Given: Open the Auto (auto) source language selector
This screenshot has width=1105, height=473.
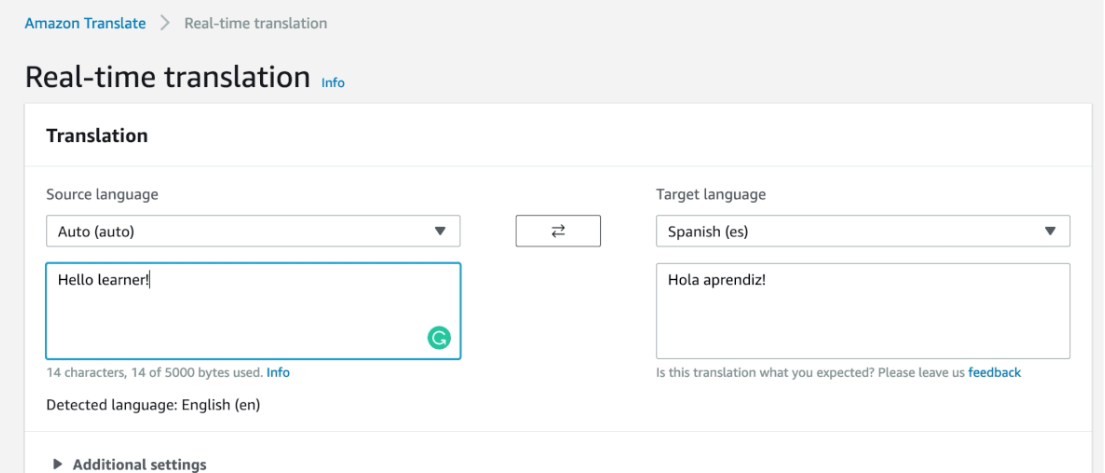Looking at the screenshot, I should click(x=240, y=231).
